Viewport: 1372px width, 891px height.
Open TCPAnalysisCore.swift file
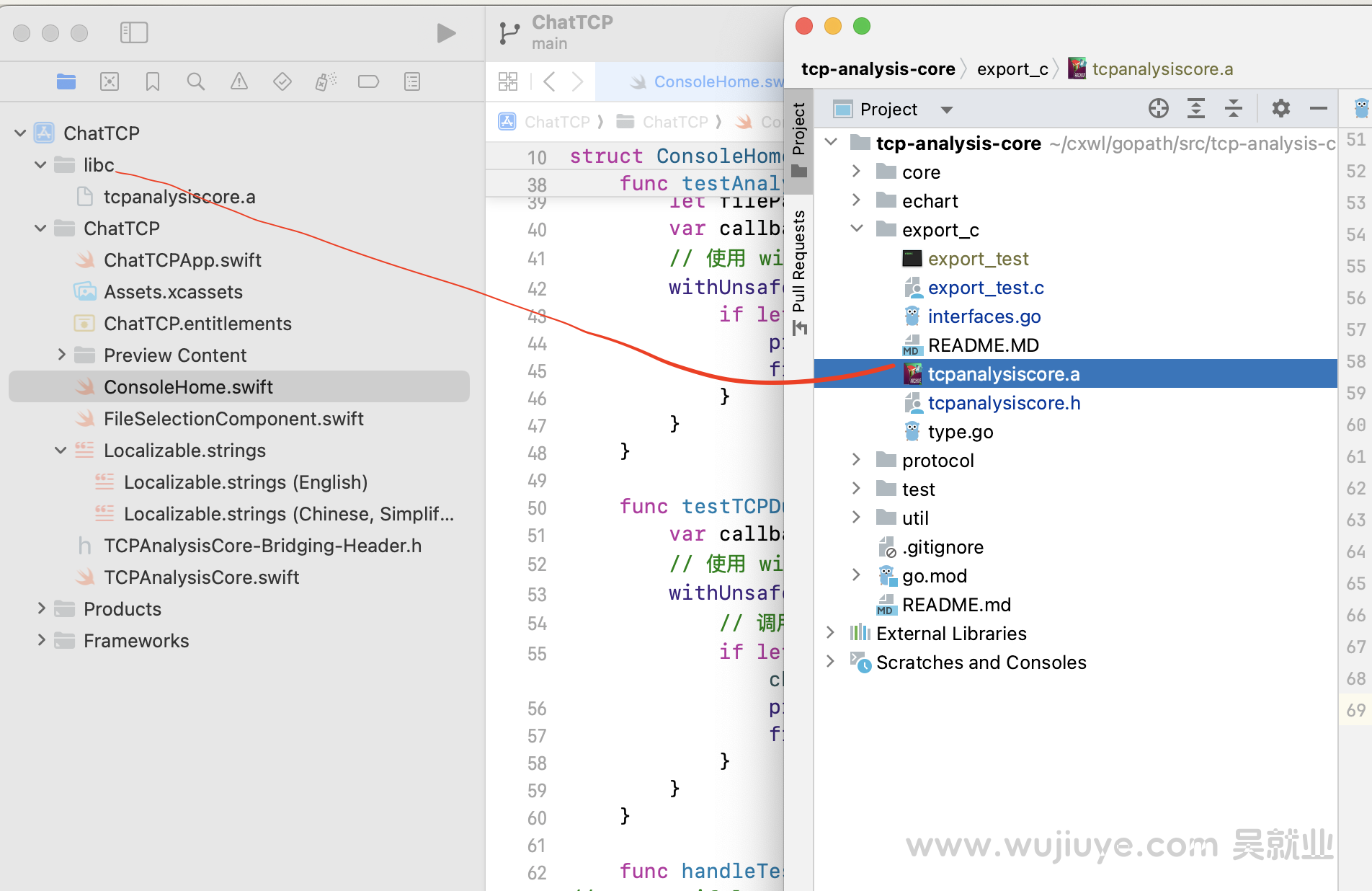[201, 577]
